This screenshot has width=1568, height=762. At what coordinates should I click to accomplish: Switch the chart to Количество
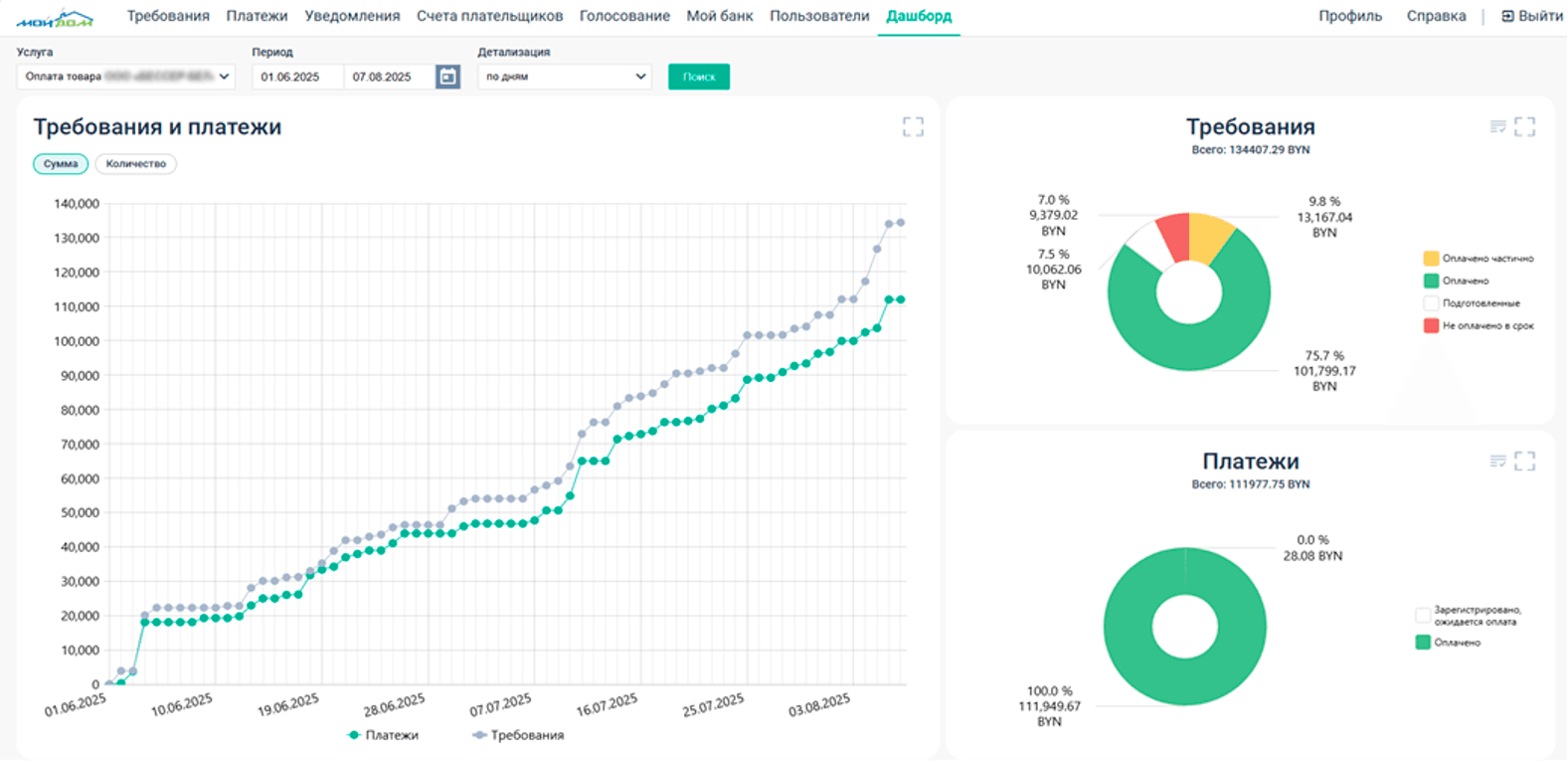(135, 164)
